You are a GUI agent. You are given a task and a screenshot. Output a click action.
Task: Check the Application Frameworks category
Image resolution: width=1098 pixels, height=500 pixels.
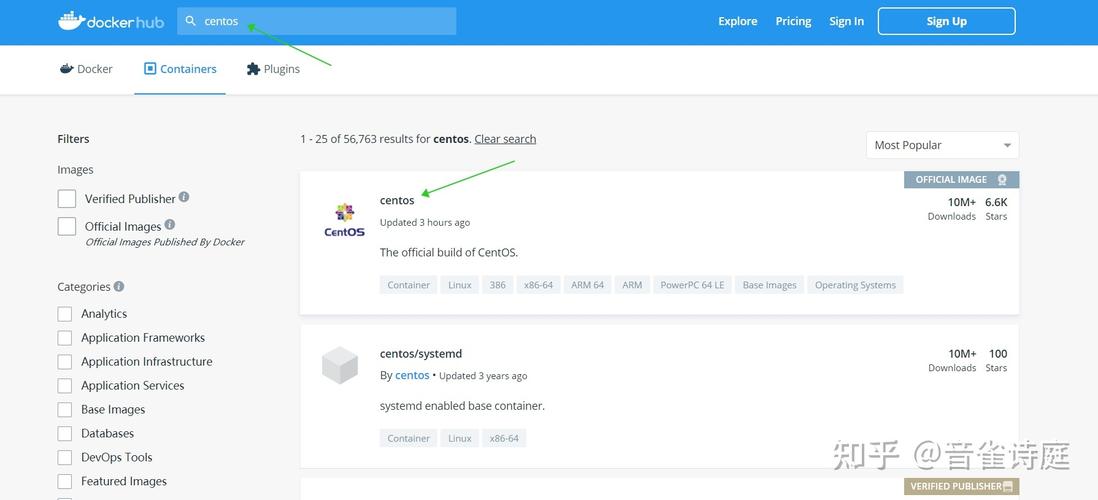click(64, 338)
